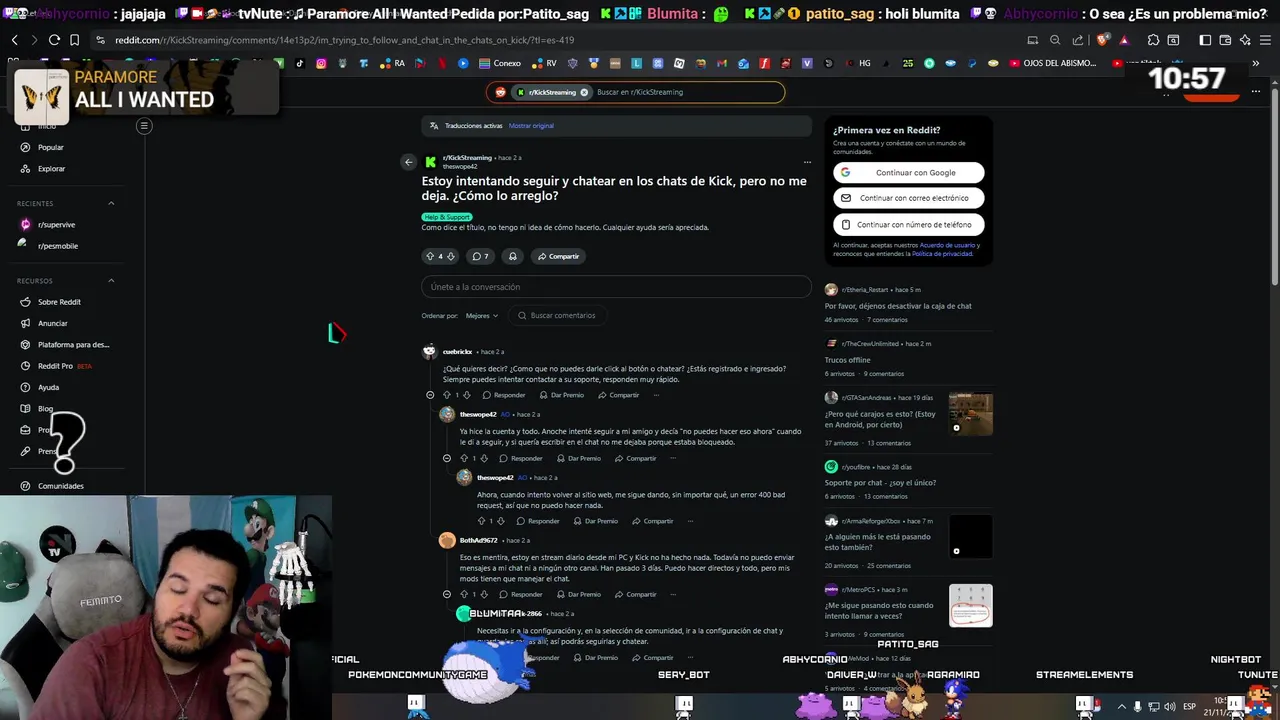Open OJOS DEL ABISMO bookmark

[x=1052, y=63]
